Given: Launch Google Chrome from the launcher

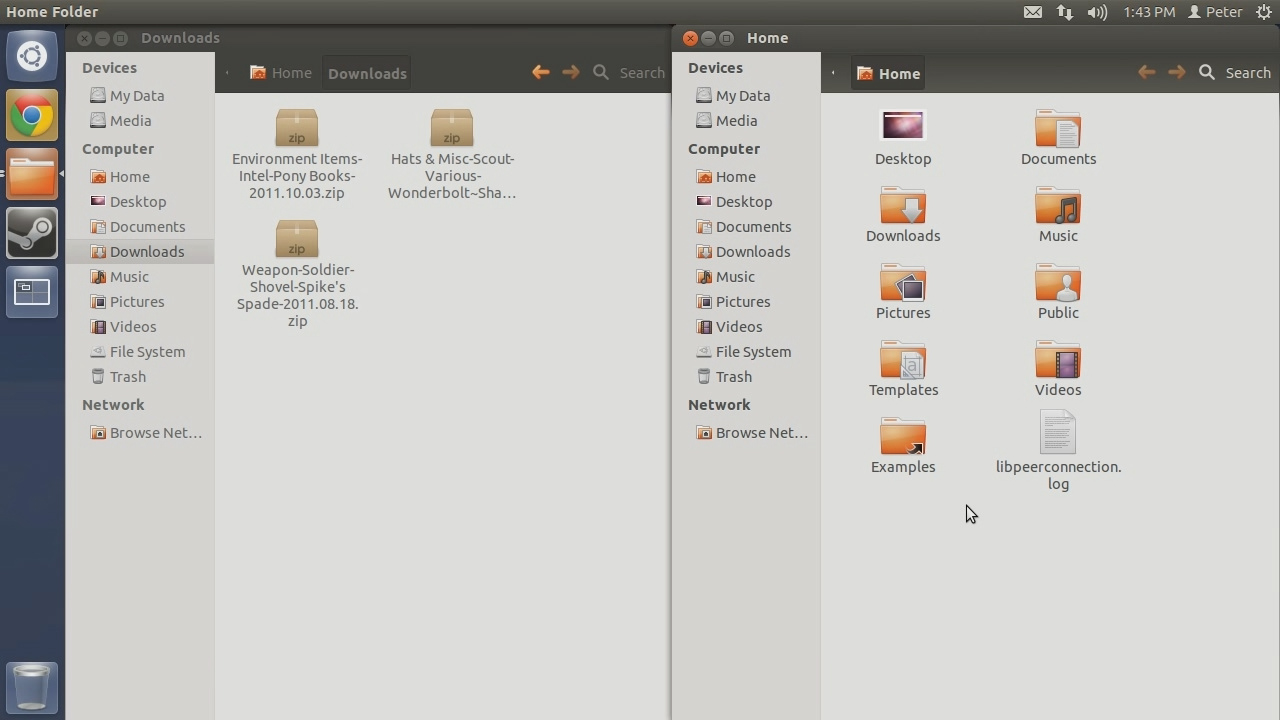Looking at the screenshot, I should pyautogui.click(x=32, y=116).
